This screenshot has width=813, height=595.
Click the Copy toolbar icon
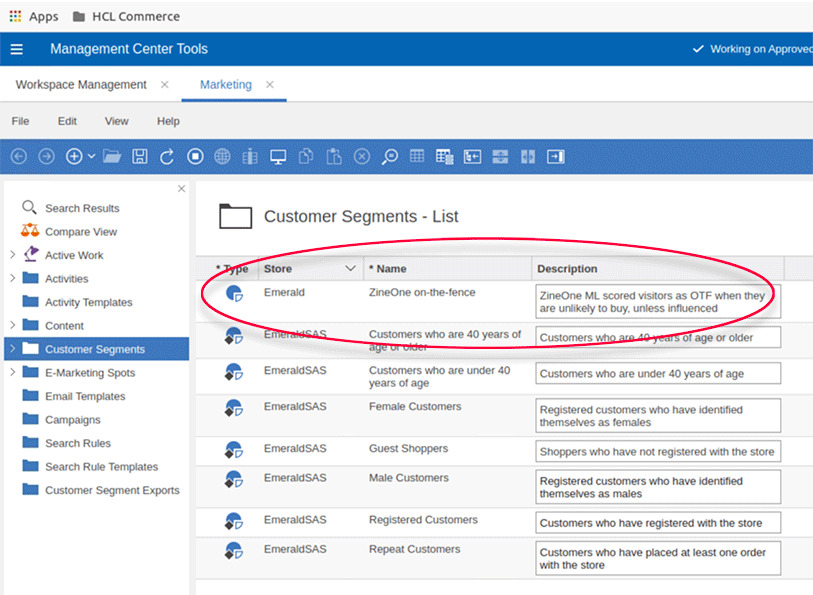(306, 157)
